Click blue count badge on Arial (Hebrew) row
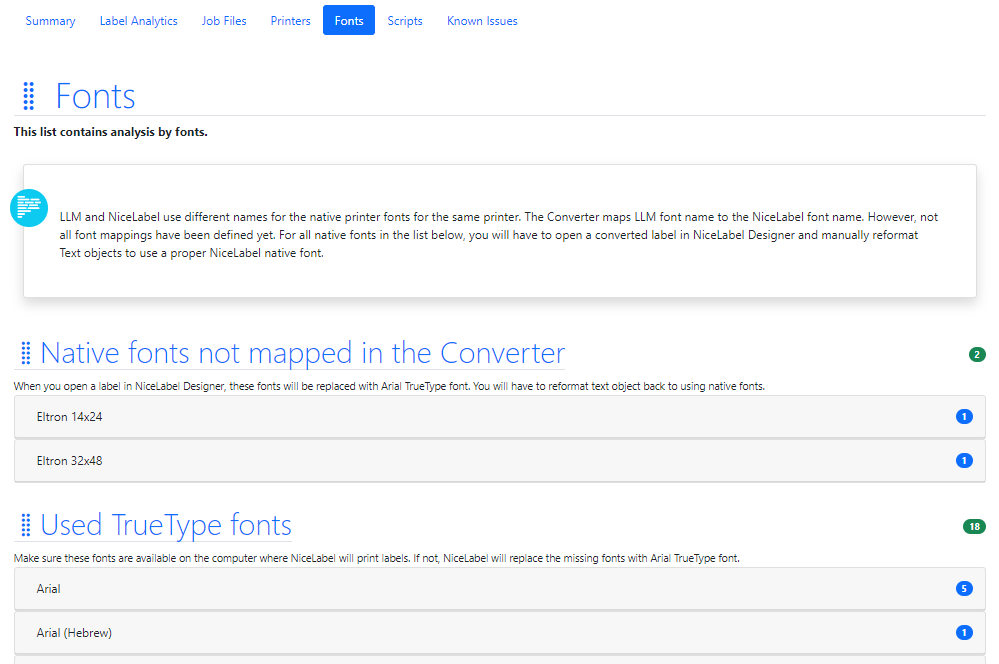Viewport: 999px width, 664px height. (x=964, y=633)
